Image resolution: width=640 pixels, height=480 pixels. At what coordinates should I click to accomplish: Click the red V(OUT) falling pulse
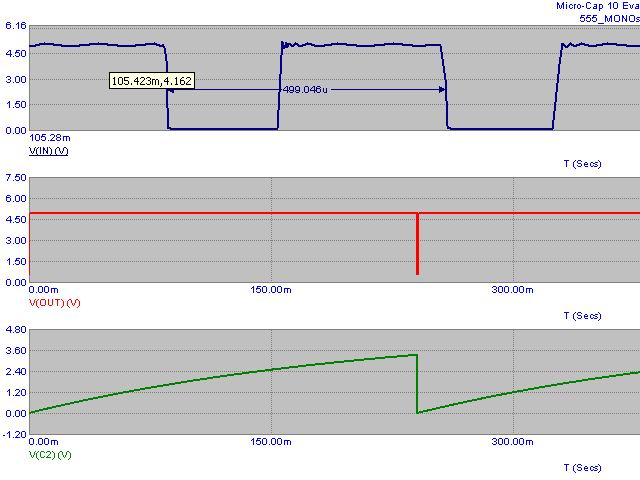418,244
